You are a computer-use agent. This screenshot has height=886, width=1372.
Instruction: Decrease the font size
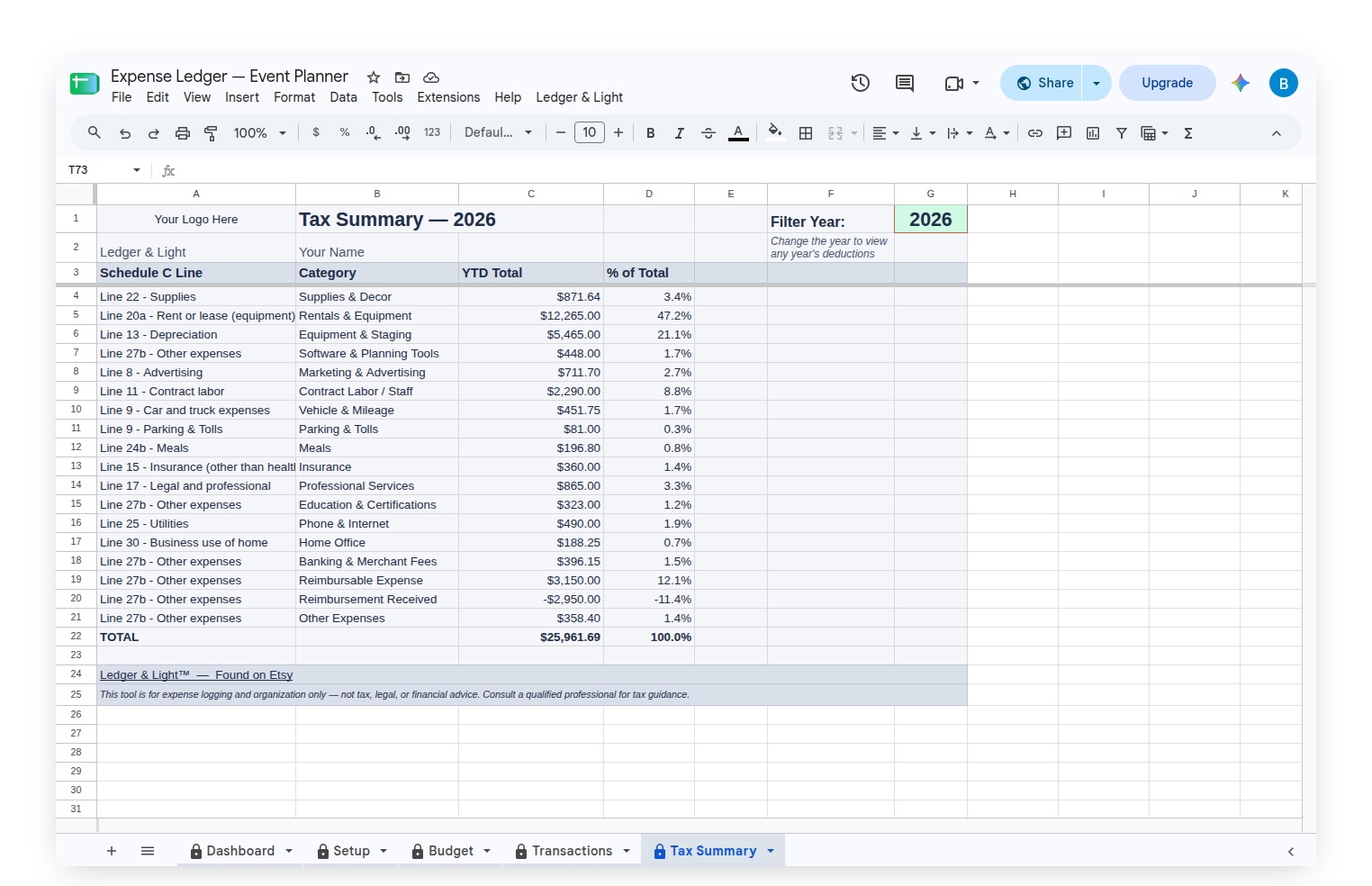pyautogui.click(x=561, y=133)
